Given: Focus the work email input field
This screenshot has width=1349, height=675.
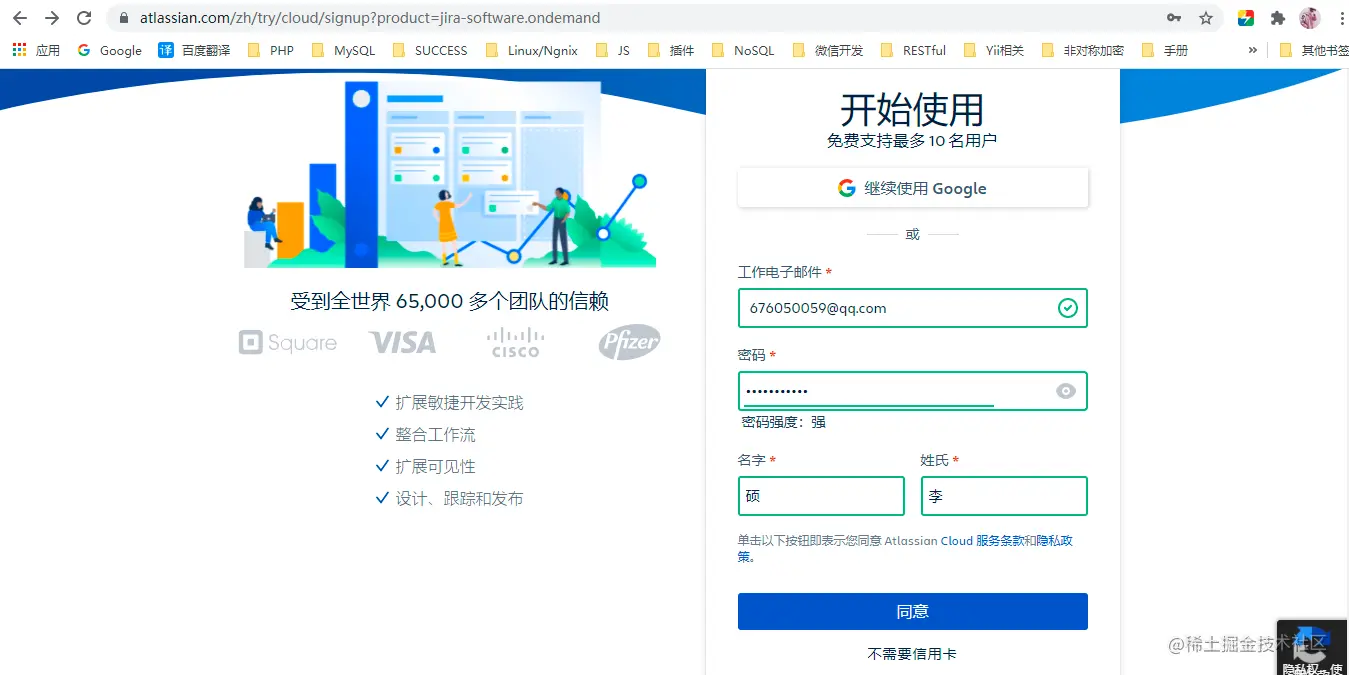Looking at the screenshot, I should (913, 308).
